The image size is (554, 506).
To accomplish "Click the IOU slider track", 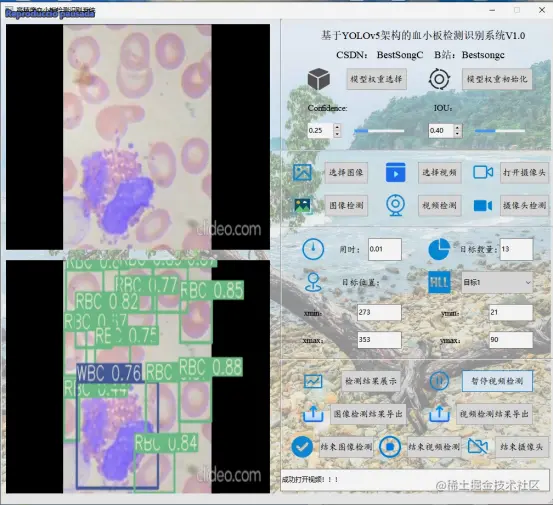I will click(500, 131).
